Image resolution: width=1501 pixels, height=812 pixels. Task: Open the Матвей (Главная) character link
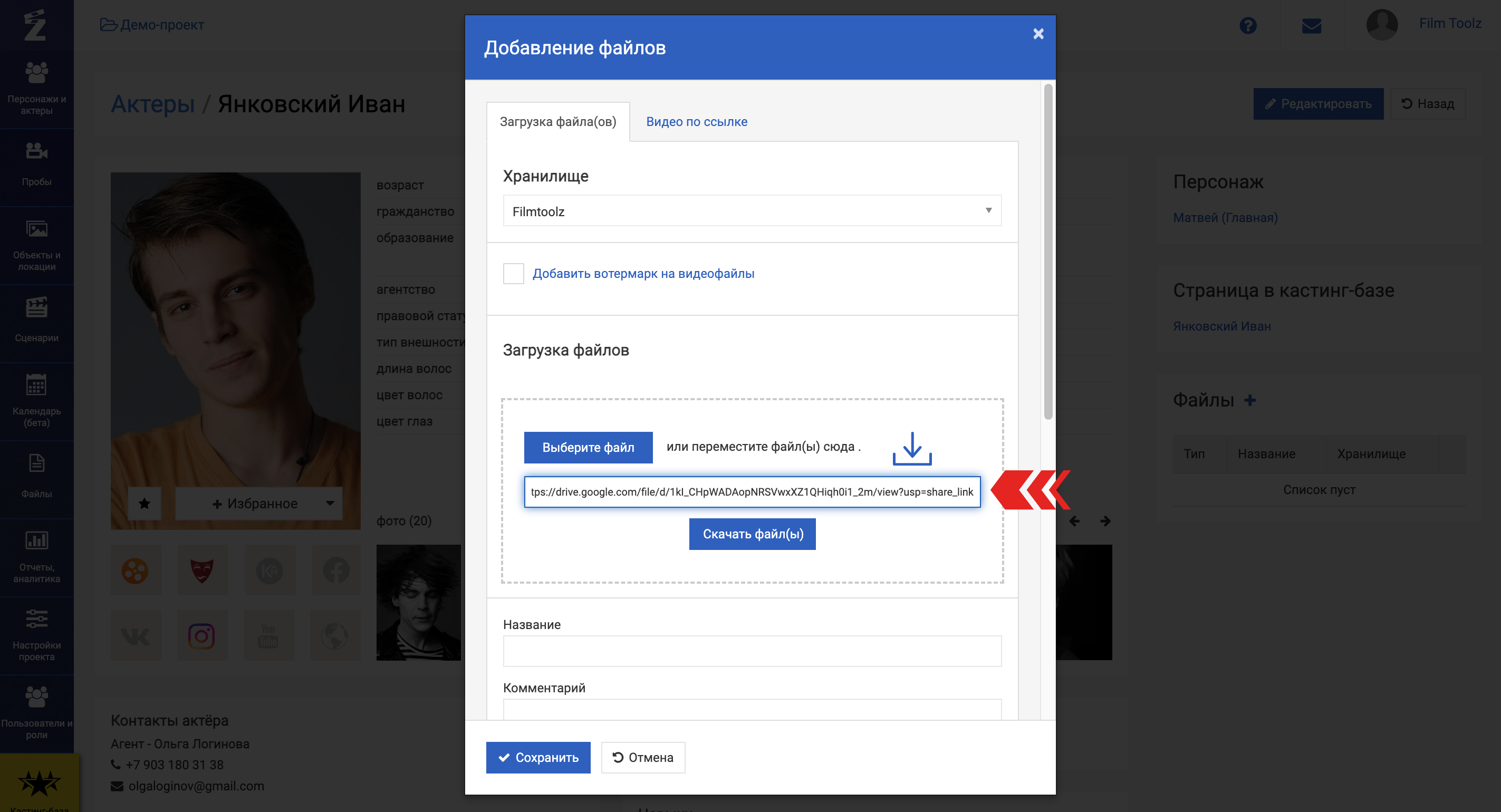tap(1225, 218)
